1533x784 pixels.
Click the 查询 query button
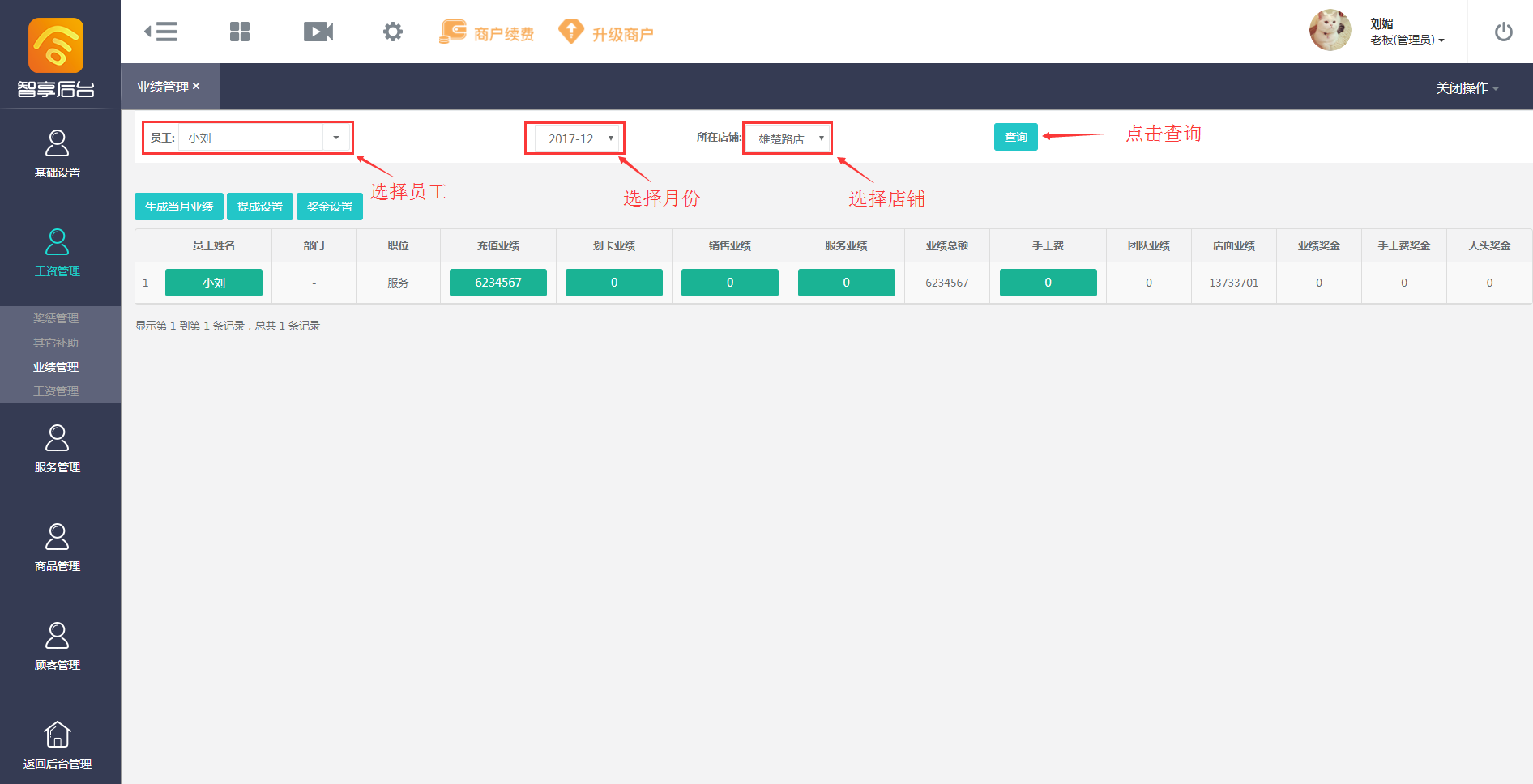click(x=1016, y=137)
